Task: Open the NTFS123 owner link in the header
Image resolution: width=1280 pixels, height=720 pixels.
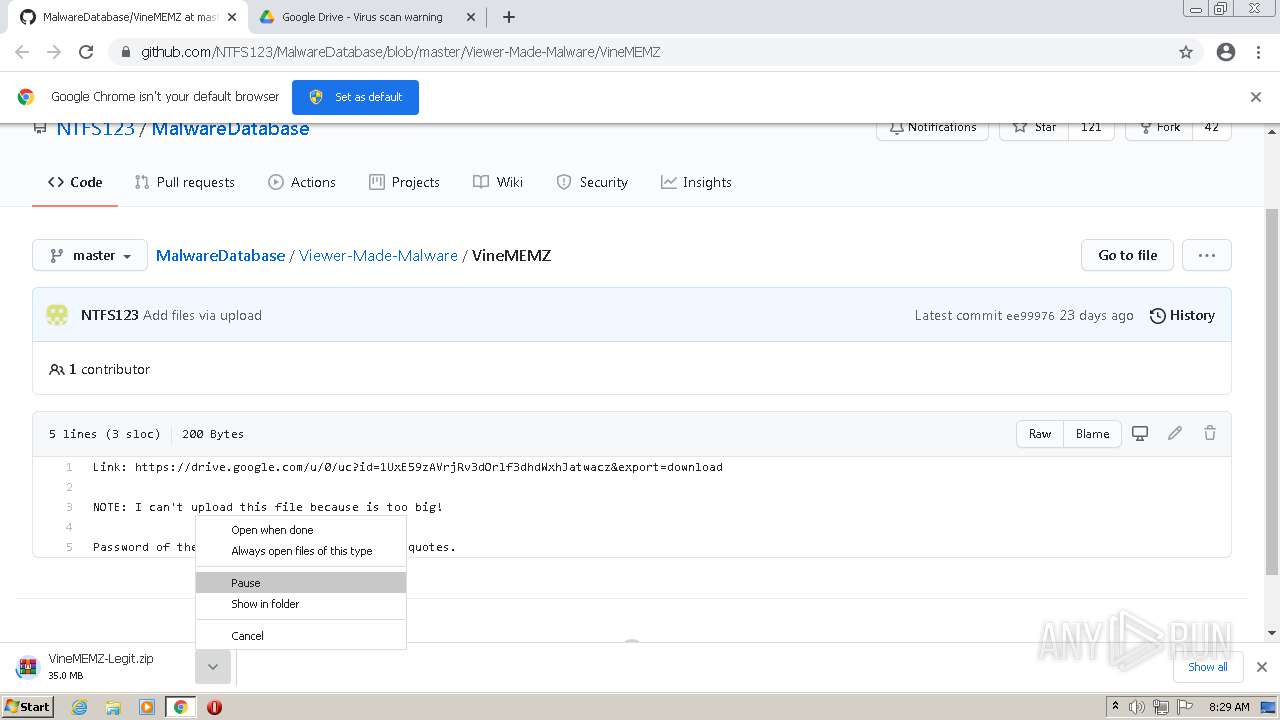Action: (x=95, y=128)
